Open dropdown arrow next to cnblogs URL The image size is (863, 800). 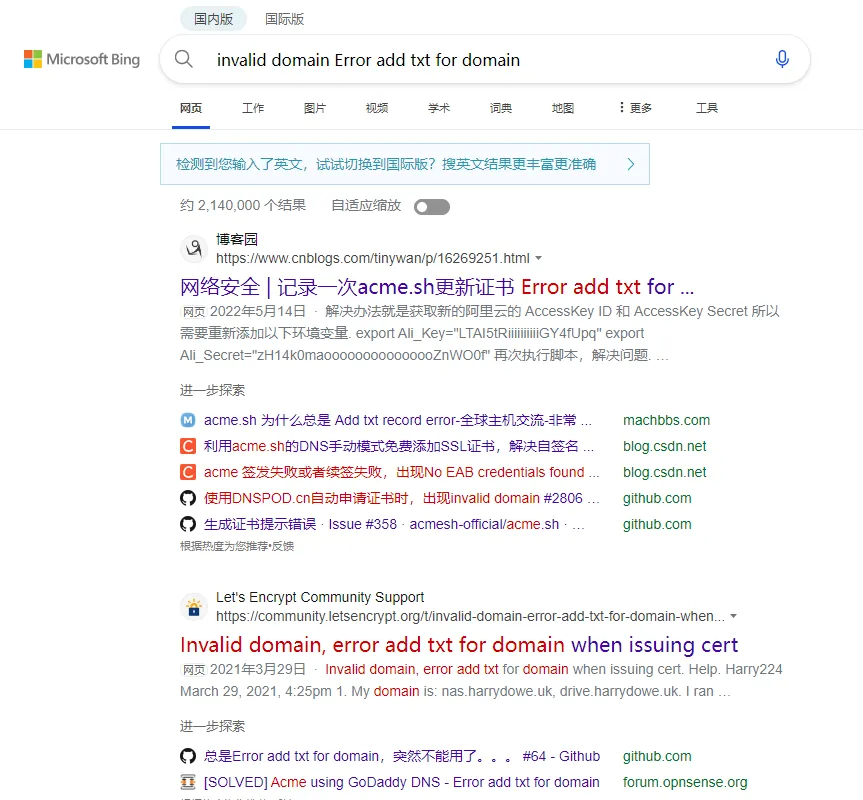point(539,258)
